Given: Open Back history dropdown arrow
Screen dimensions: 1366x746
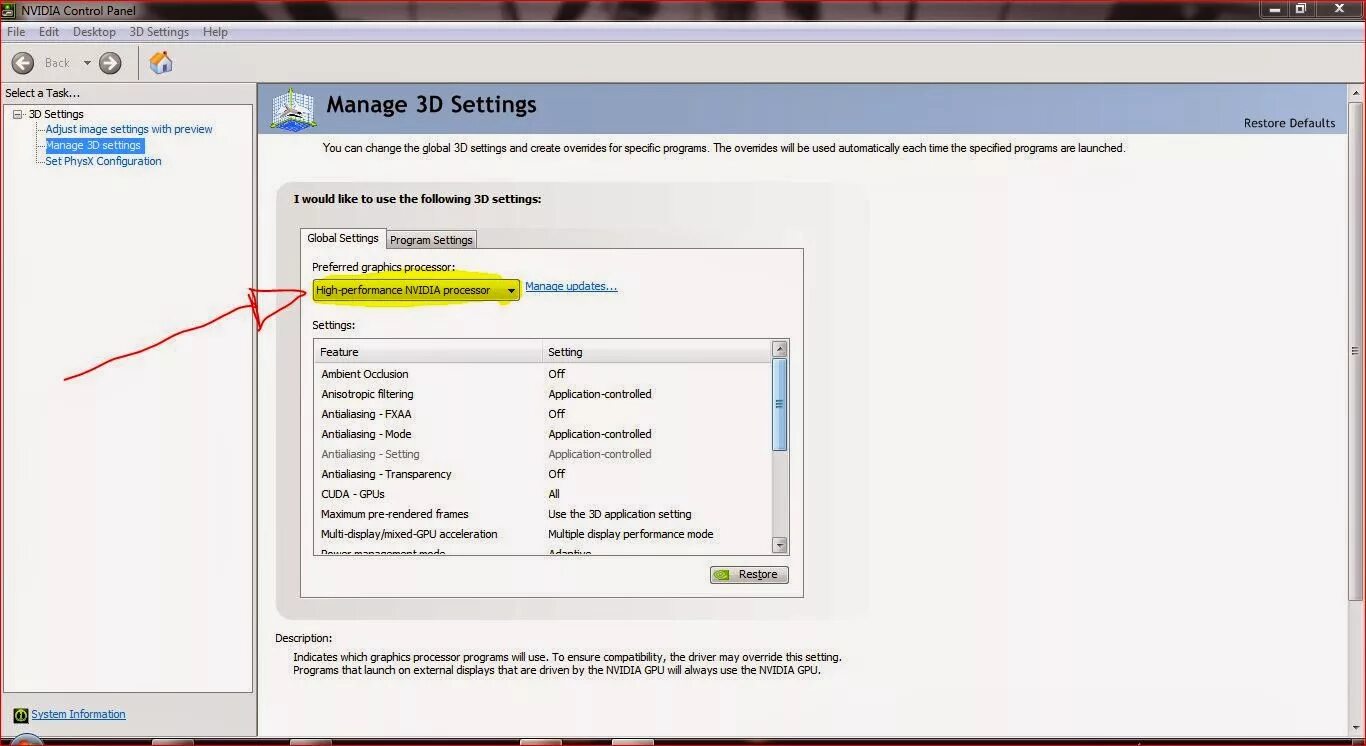Looking at the screenshot, I should 87,63.
